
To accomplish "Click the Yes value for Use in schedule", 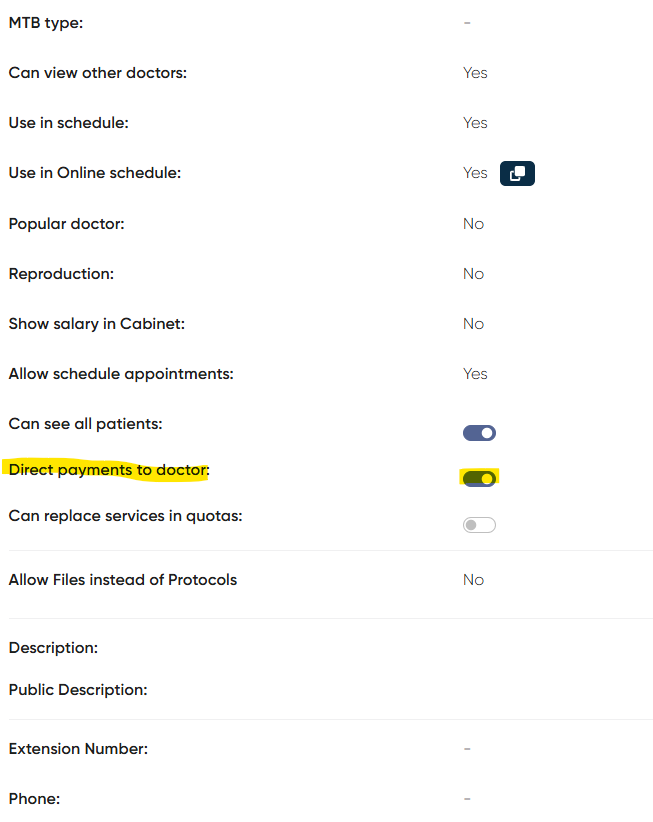I will (475, 123).
